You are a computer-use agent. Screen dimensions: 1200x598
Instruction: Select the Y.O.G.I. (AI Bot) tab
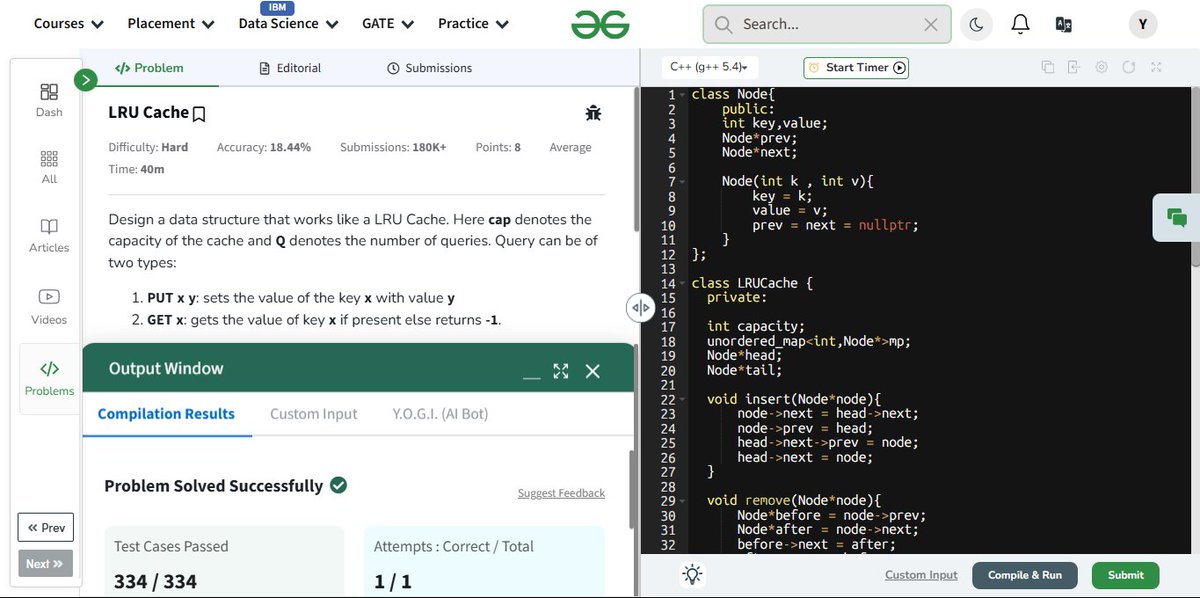440,414
